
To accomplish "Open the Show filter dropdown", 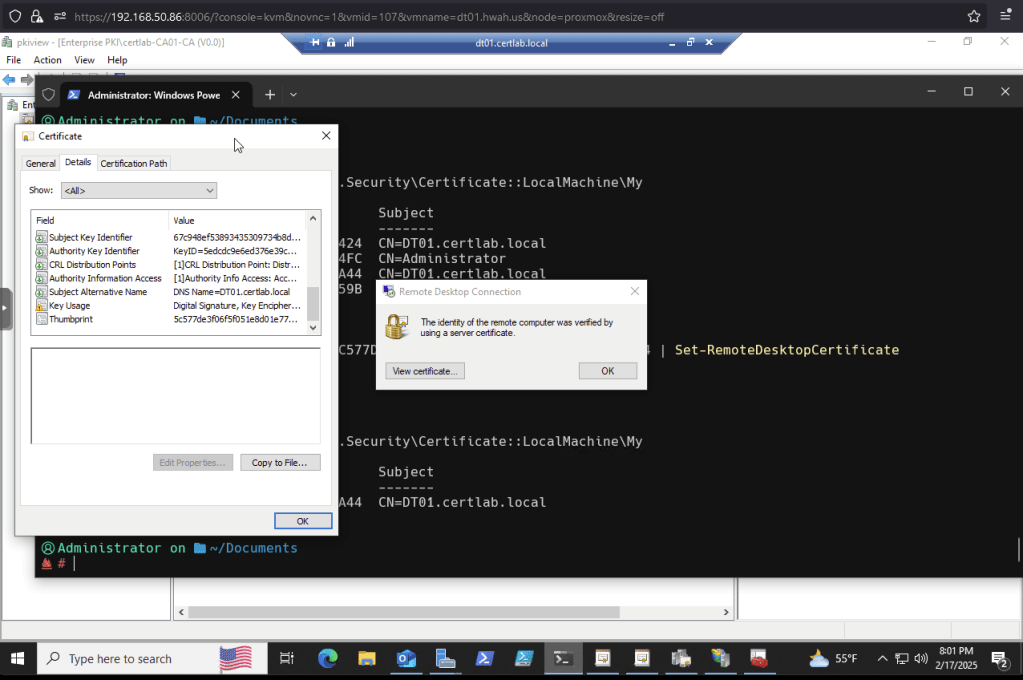I will click(138, 190).
